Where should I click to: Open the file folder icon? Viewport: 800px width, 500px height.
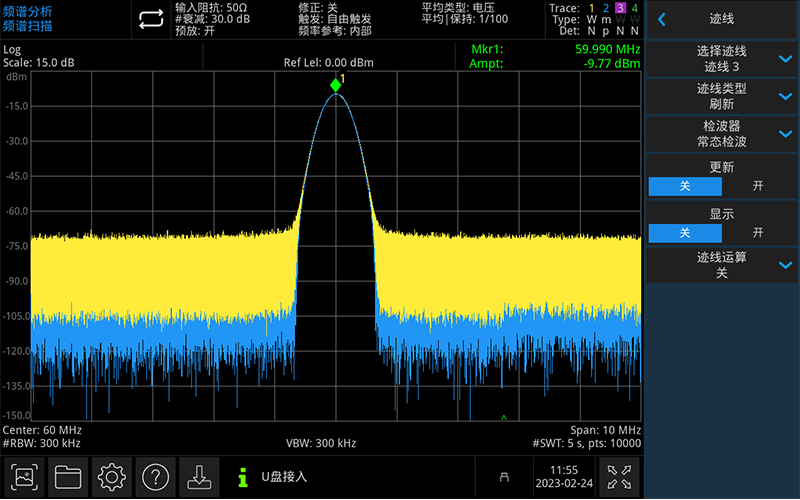pos(67,478)
